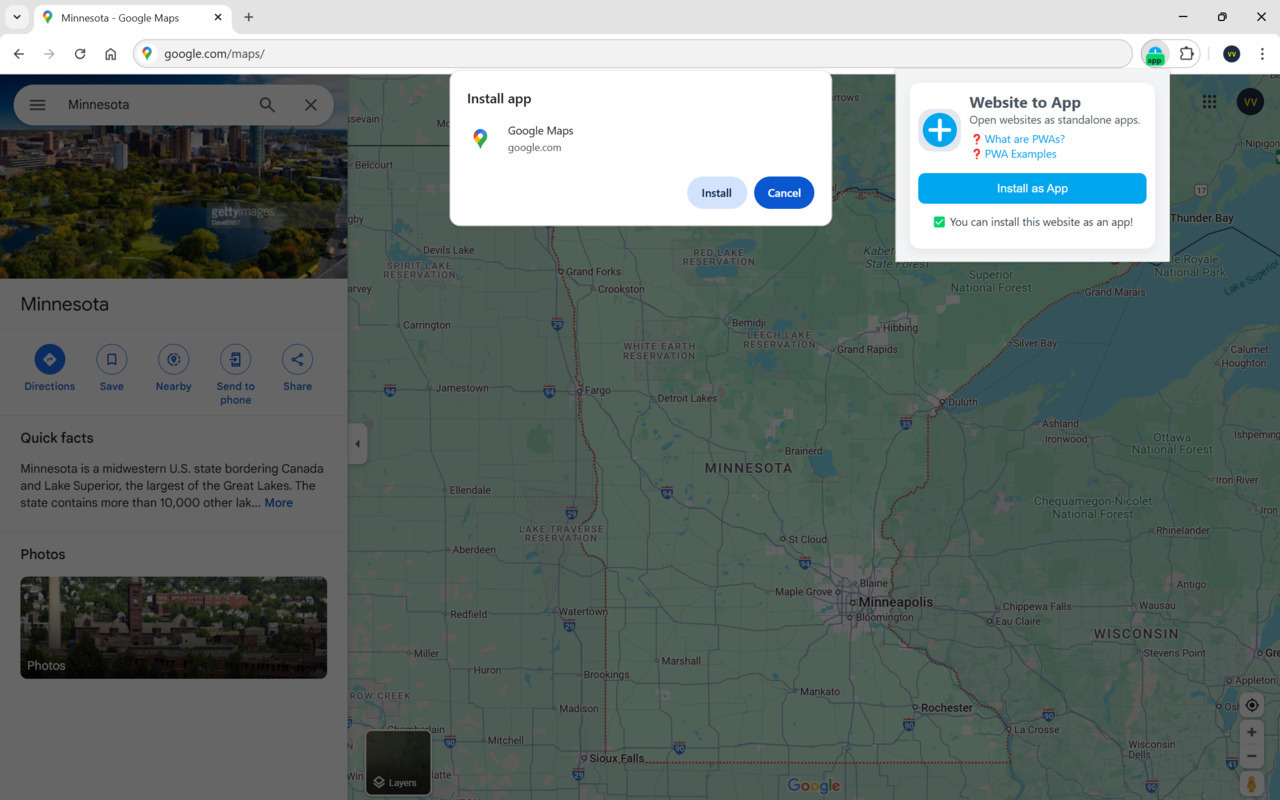Screen dimensions: 1280x800
Task: Open the browser home page
Action: tap(111, 54)
